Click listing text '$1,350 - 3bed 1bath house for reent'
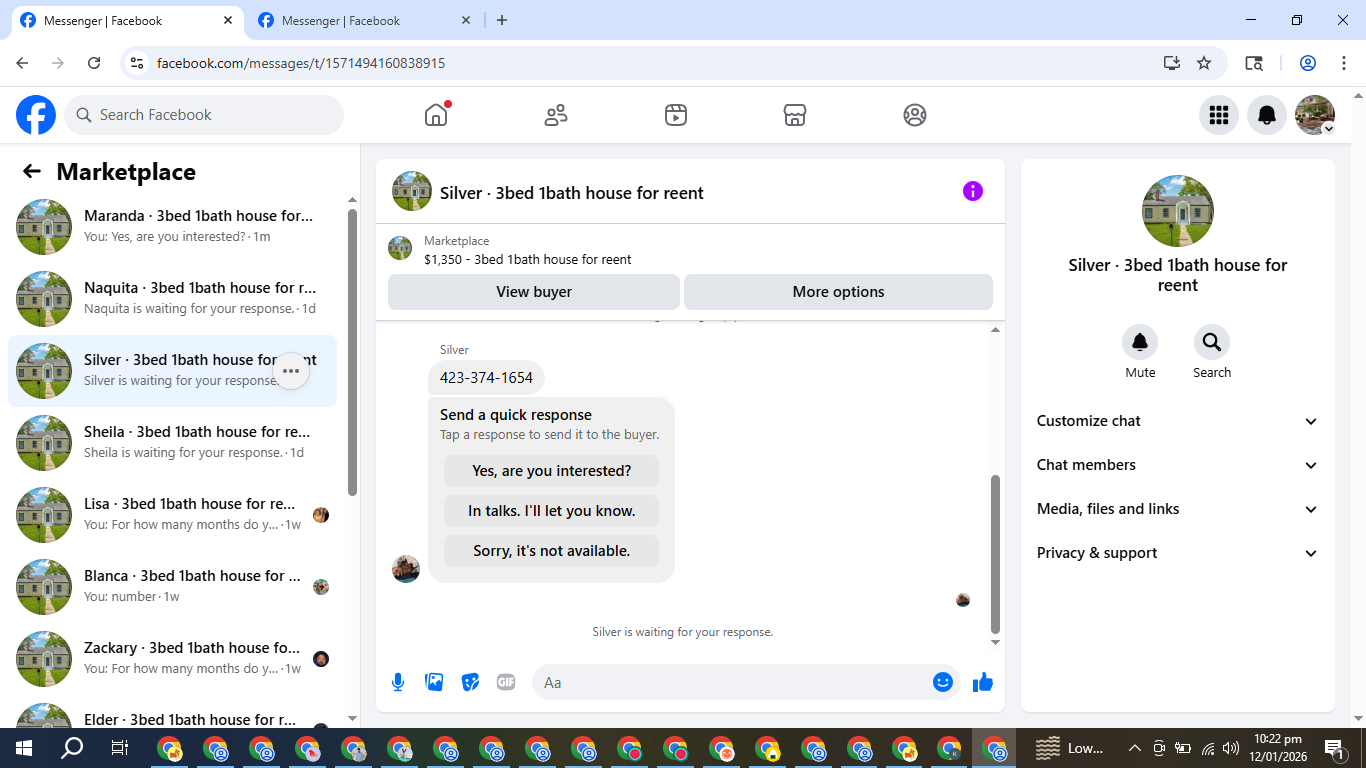Viewport: 1366px width, 768px height. (x=528, y=259)
